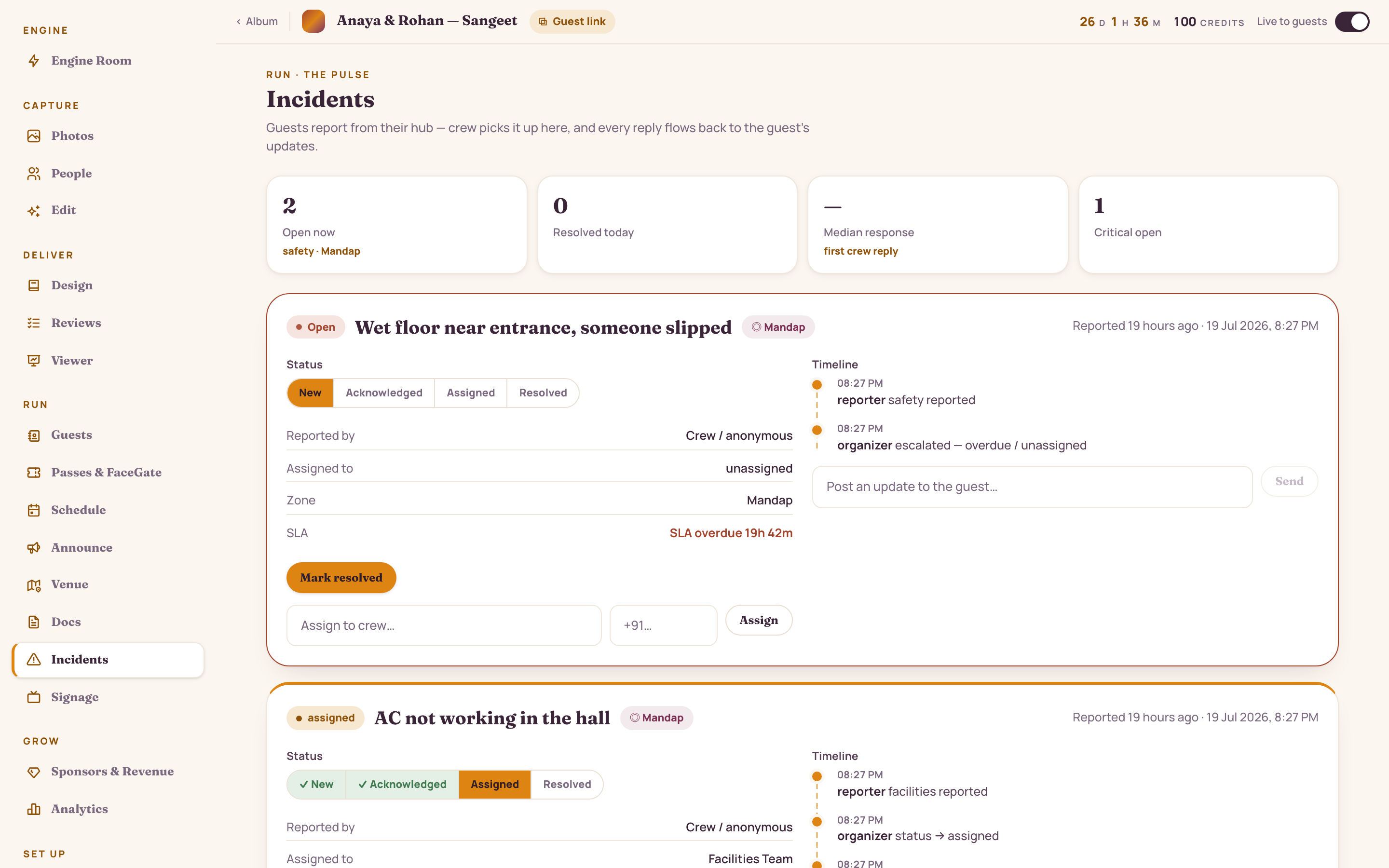Click 'Facilities Team' assigned value
Viewport: 1389px width, 868px height.
pos(750,859)
